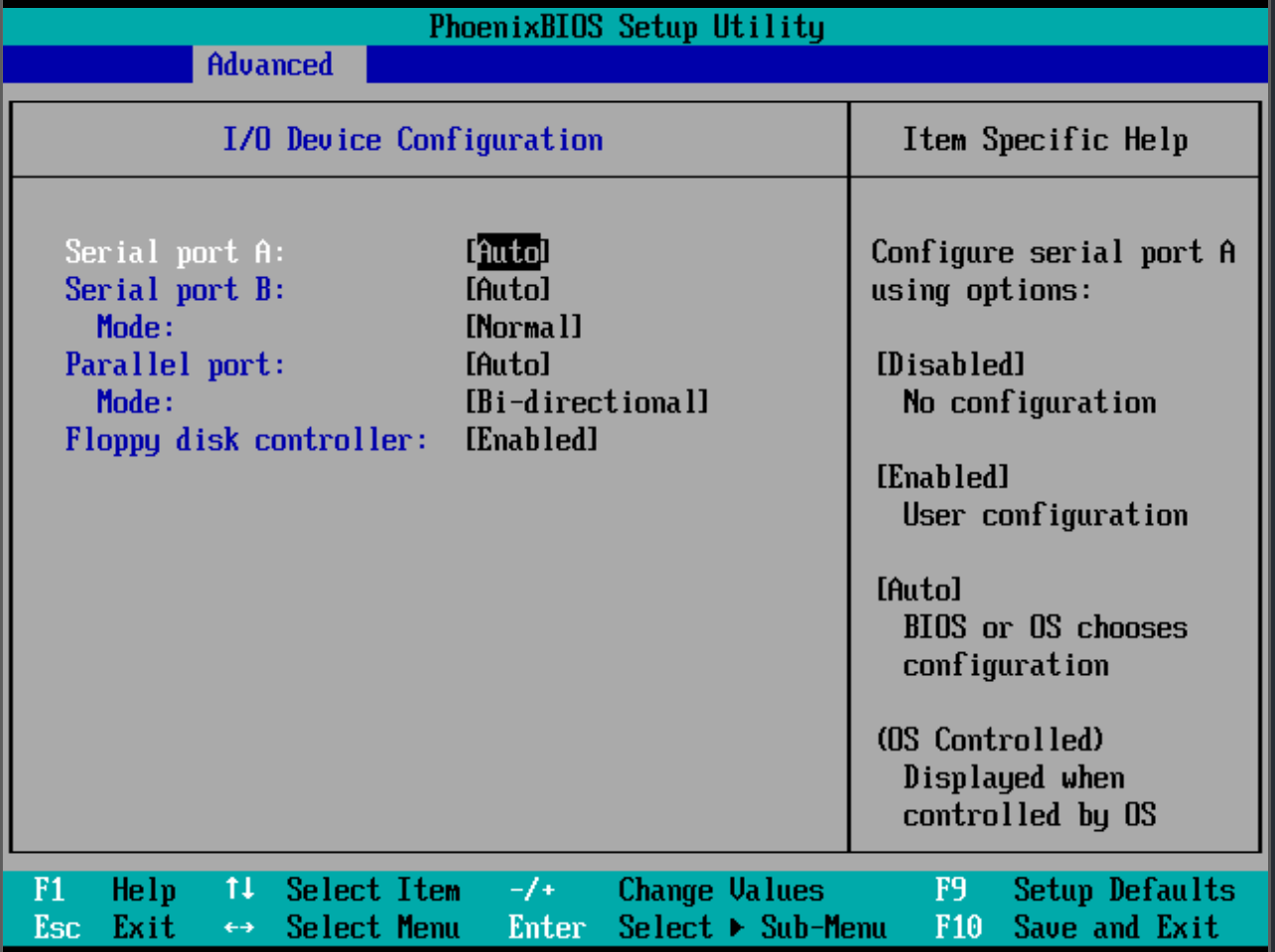Image resolution: width=1275 pixels, height=952 pixels.
Task: Click the F9 Setup Defaults hint
Action: pyautogui.click(x=1085, y=889)
